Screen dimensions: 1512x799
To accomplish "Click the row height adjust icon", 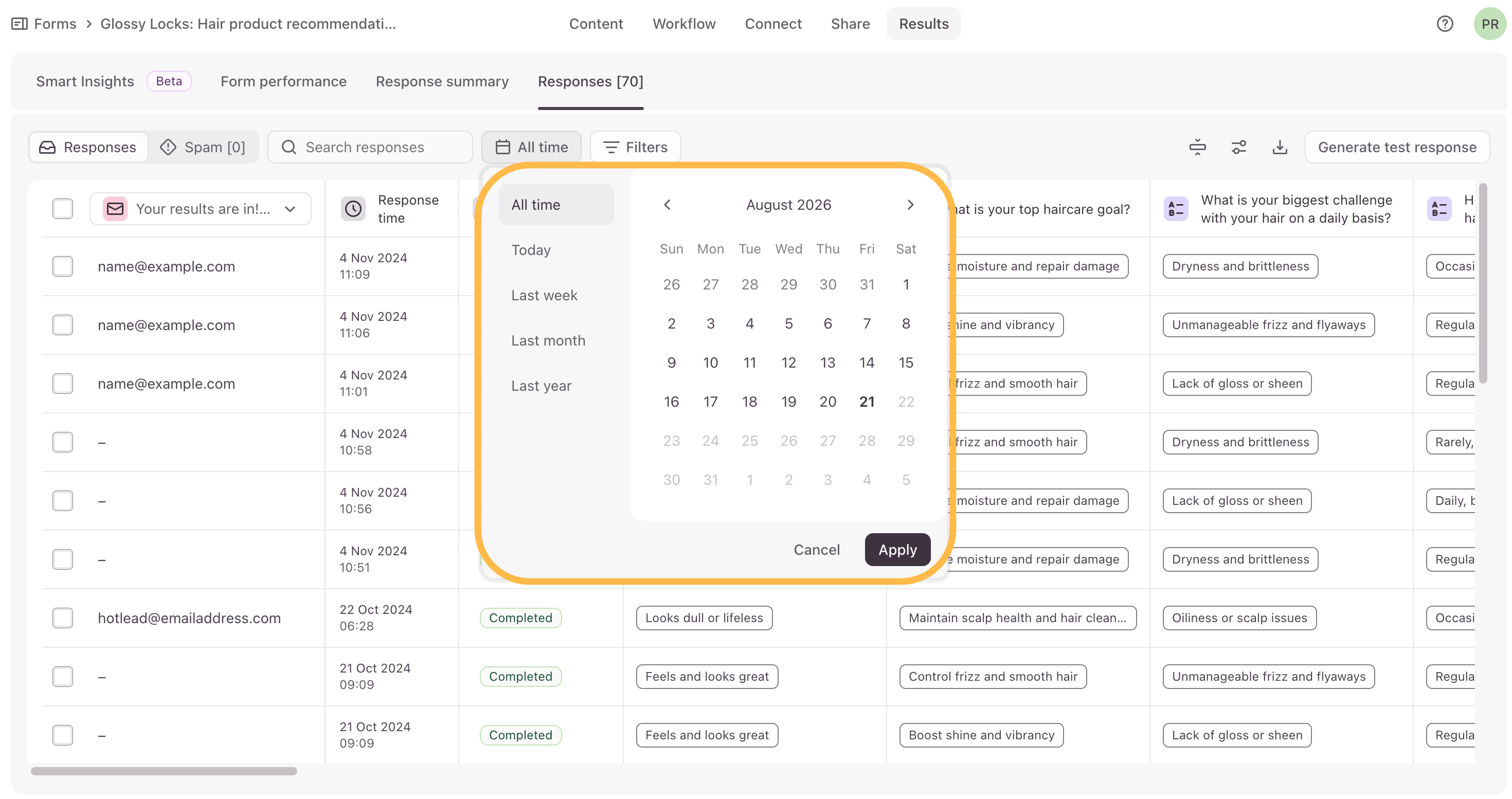I will pyautogui.click(x=1197, y=147).
